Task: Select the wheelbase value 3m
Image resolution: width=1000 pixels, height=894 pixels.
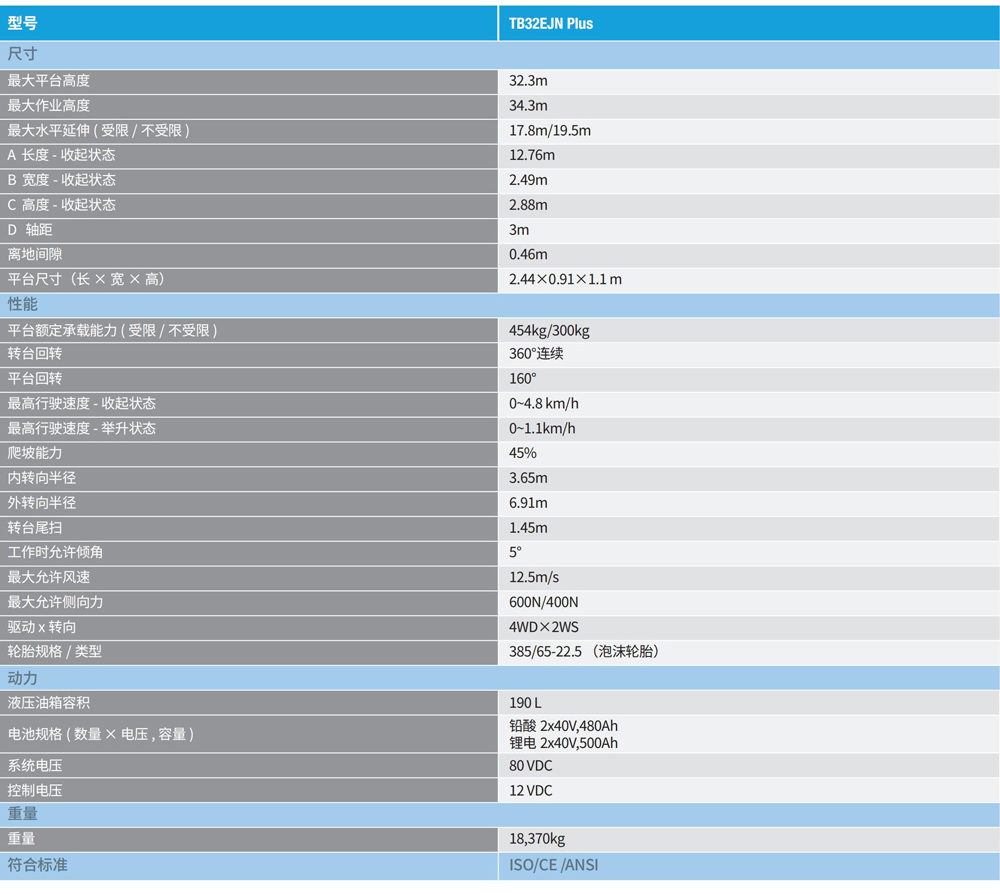Action: tap(518, 230)
